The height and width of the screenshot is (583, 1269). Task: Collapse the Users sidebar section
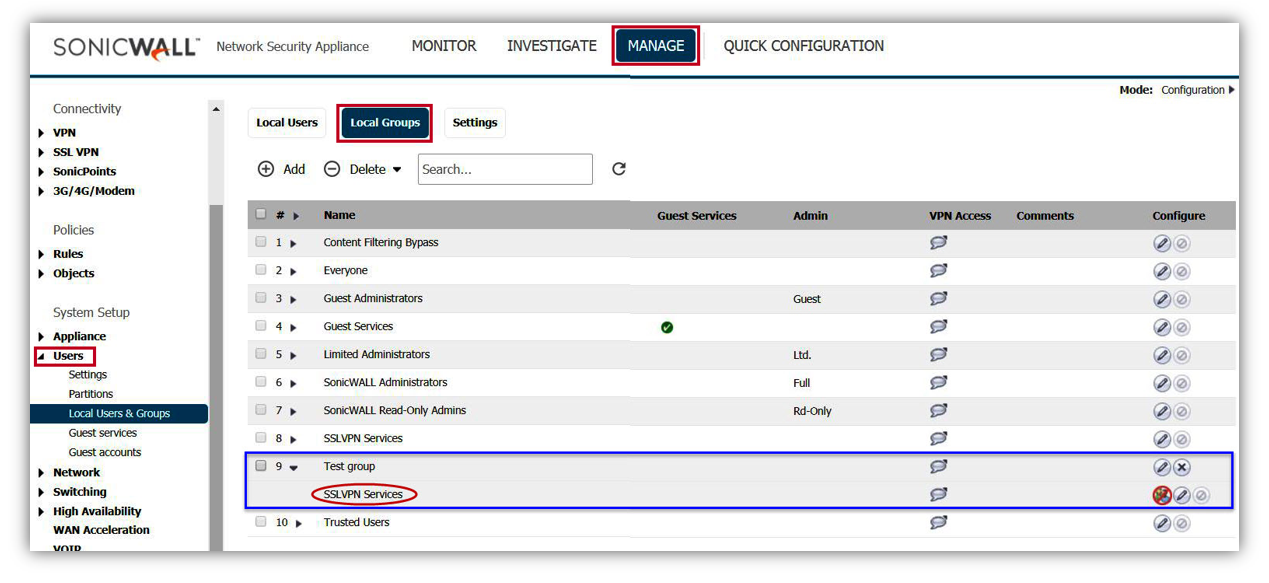click(41, 356)
